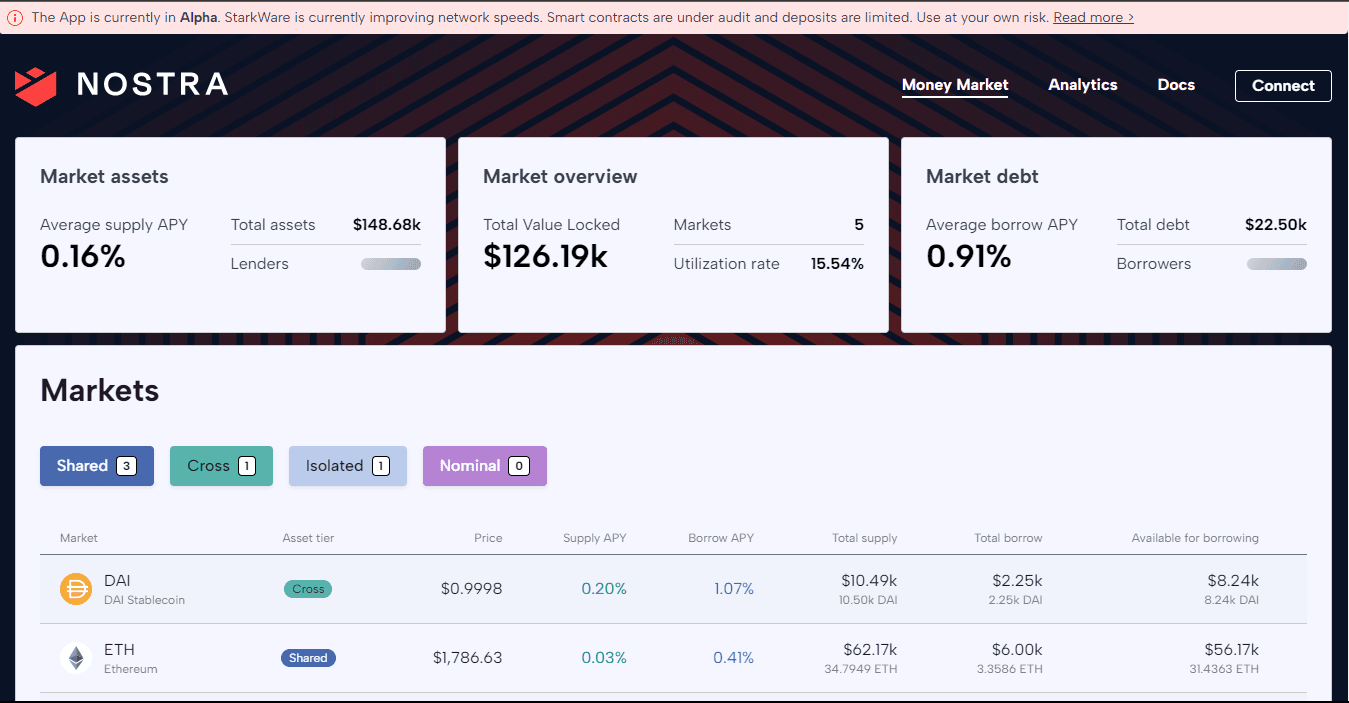Click the average borrow APY 0.91% value
1349x703 pixels.
tap(969, 257)
